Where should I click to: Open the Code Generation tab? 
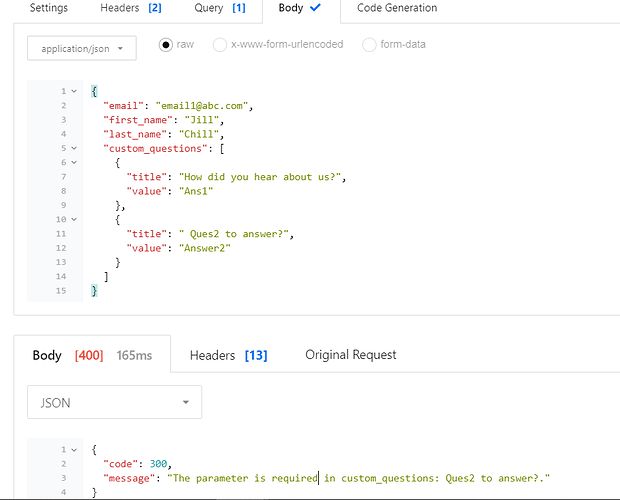tap(397, 8)
